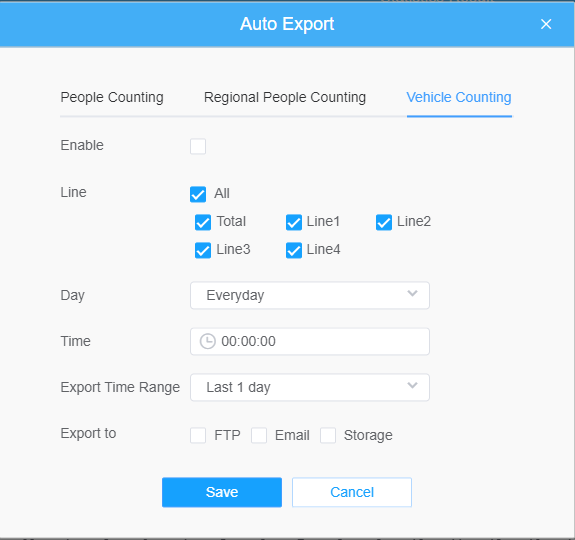Close the Auto Export dialog
575x540 pixels.
(x=546, y=24)
